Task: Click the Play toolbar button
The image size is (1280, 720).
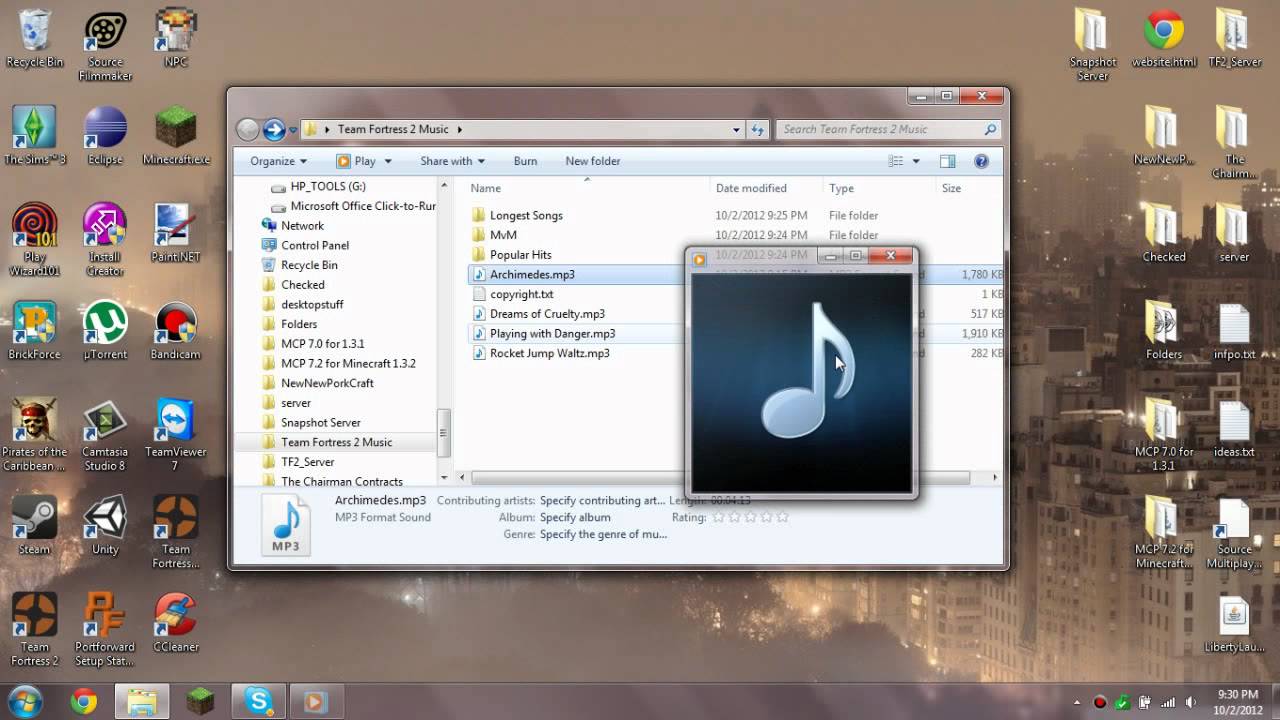Action: 356,161
